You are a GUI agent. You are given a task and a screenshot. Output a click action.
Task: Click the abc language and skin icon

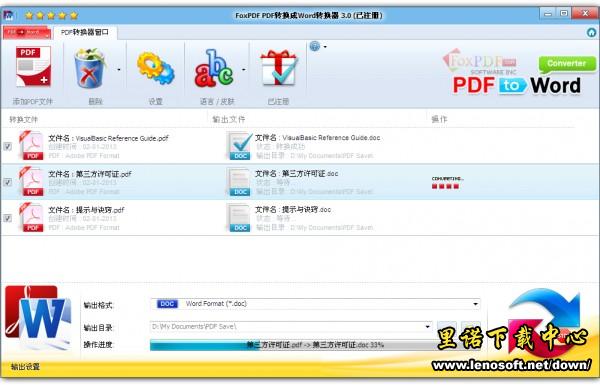214,68
